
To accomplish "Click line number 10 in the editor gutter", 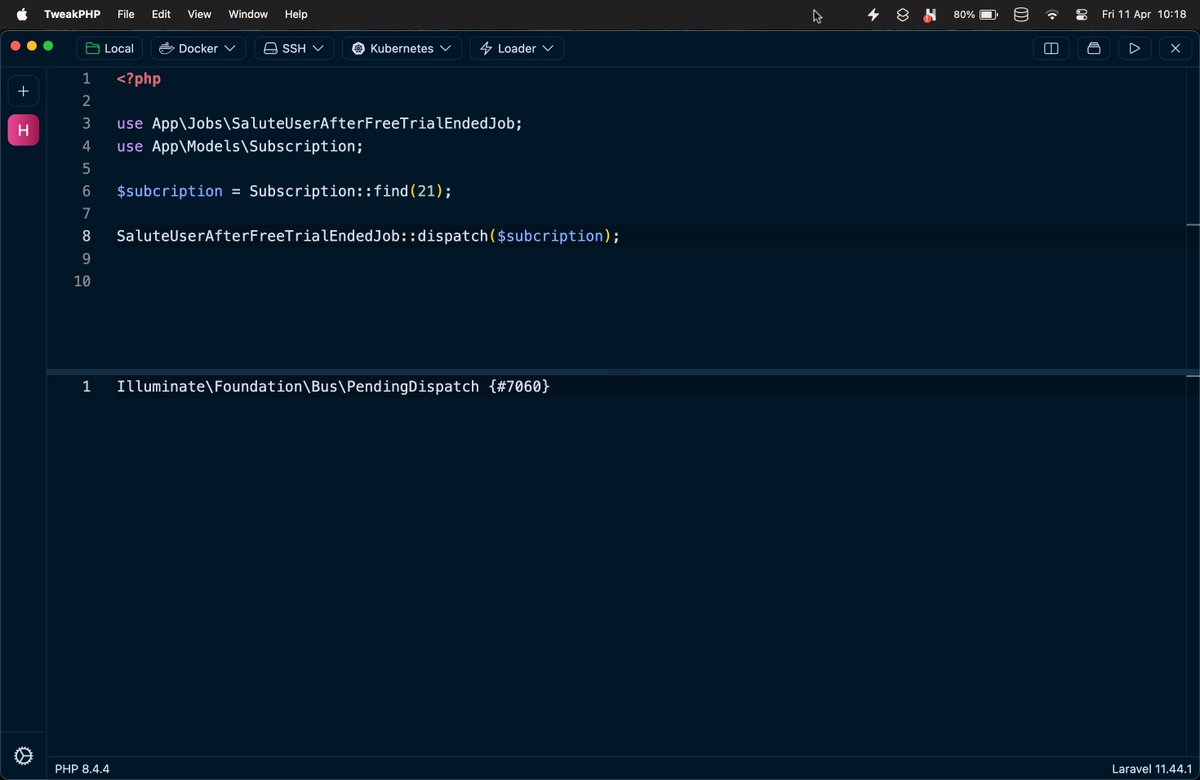I will tap(82, 281).
